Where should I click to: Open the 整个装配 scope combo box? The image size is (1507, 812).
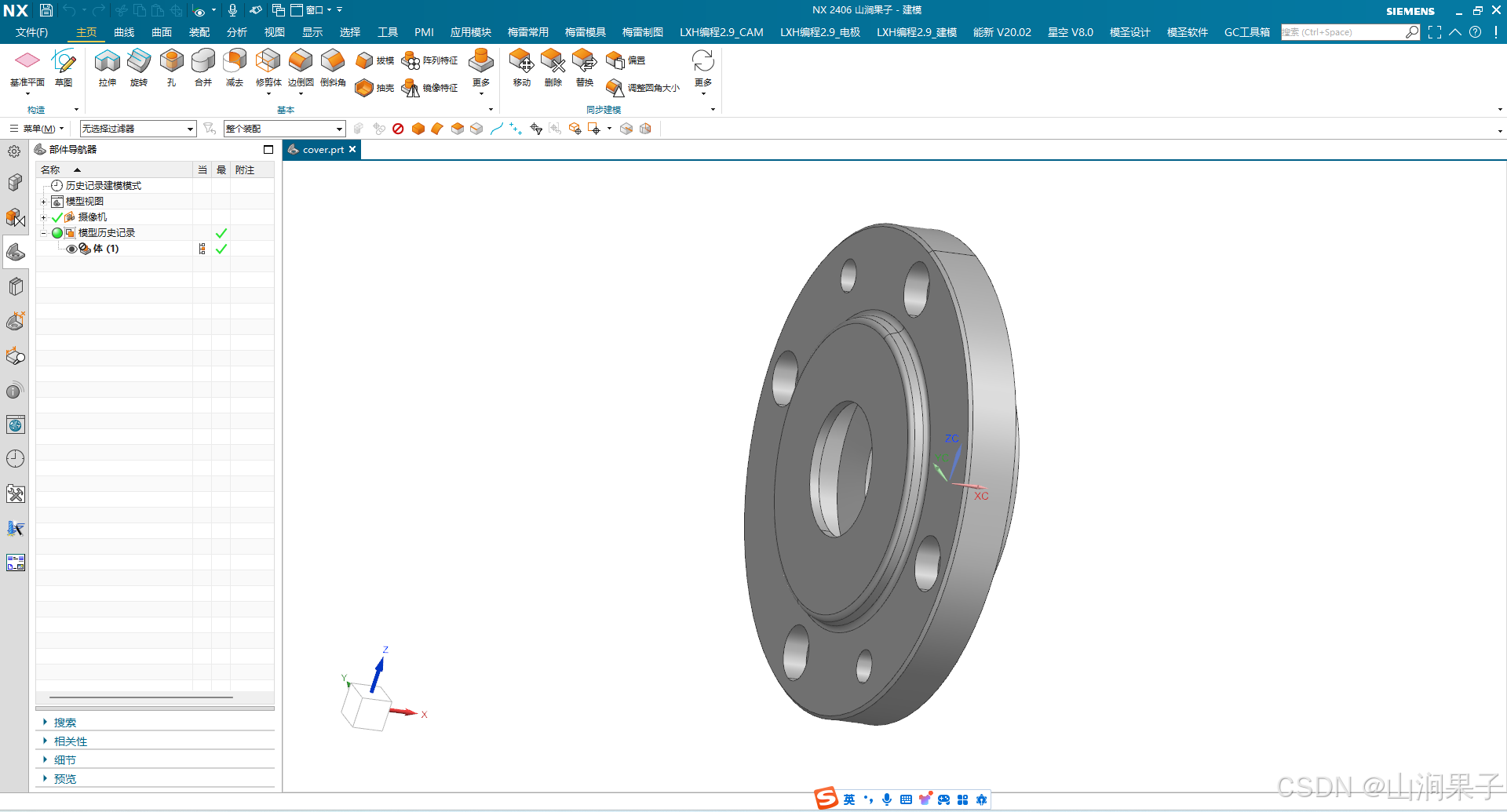[285, 129]
